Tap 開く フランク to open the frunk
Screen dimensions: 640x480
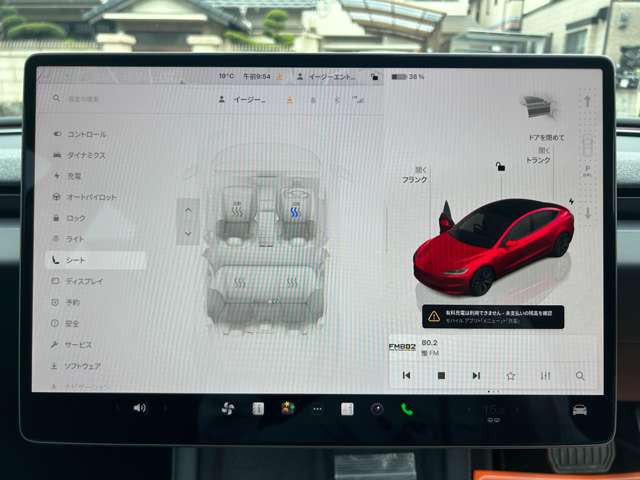coord(415,175)
